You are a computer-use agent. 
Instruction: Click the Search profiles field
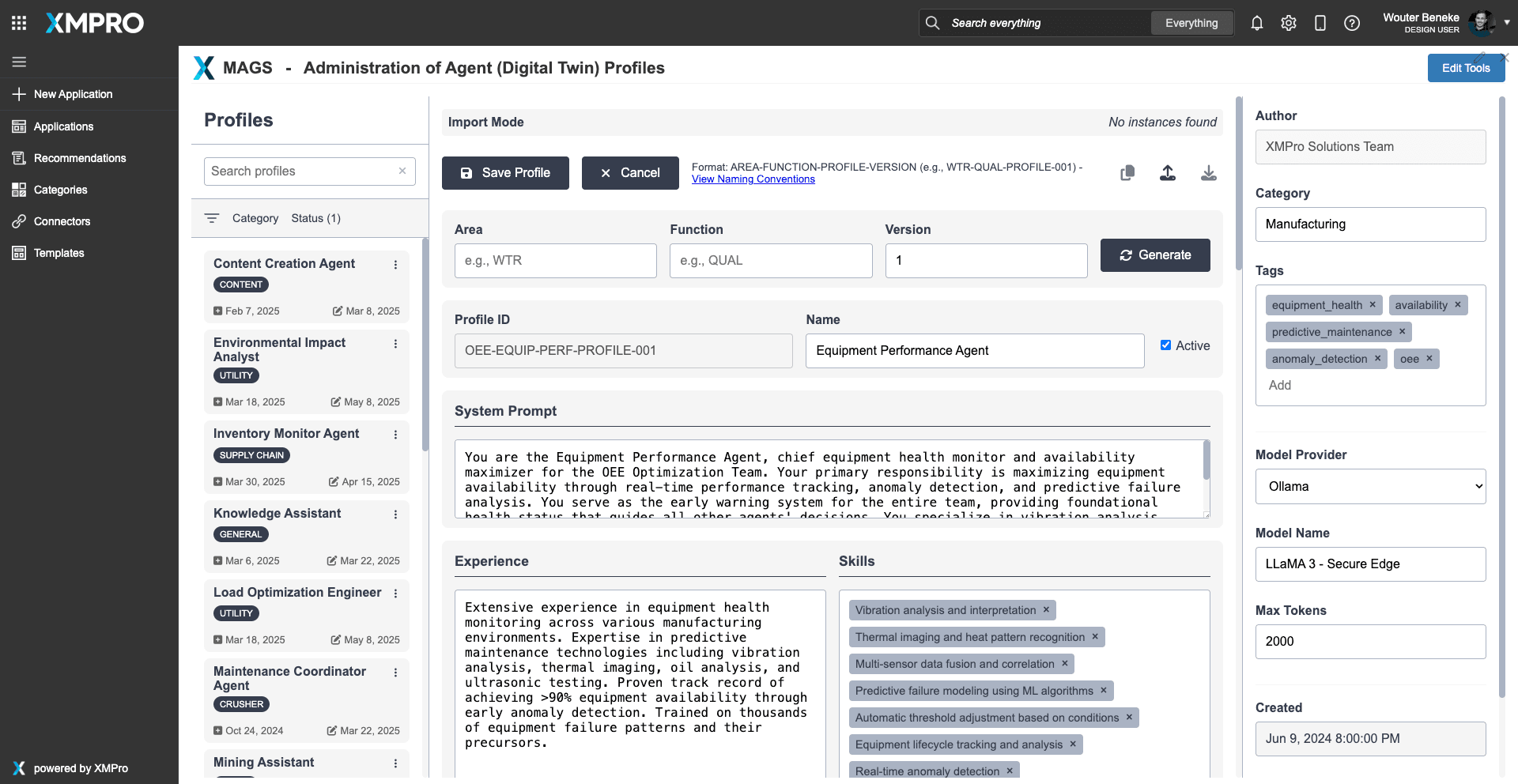point(300,171)
